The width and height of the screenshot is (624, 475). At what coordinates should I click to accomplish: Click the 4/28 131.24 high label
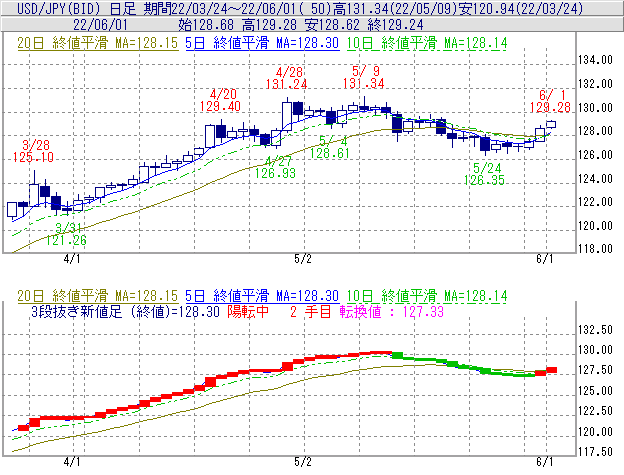[287, 78]
